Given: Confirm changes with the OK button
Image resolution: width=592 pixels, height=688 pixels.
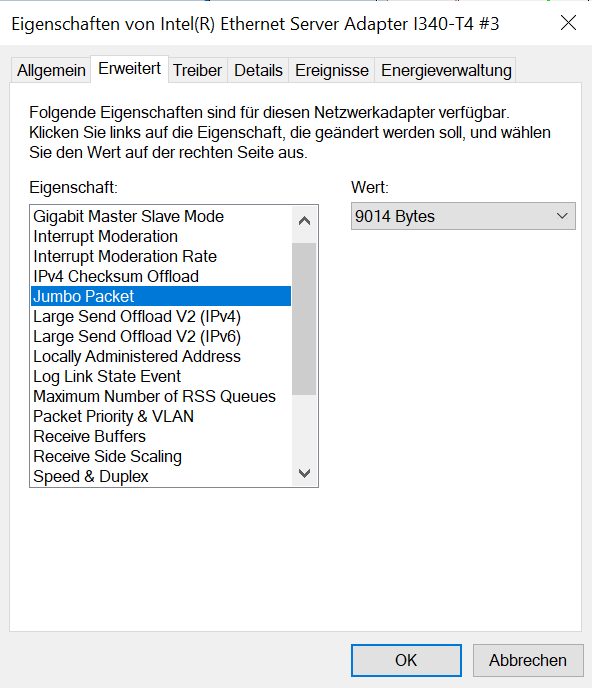Looking at the screenshot, I should pos(406,660).
